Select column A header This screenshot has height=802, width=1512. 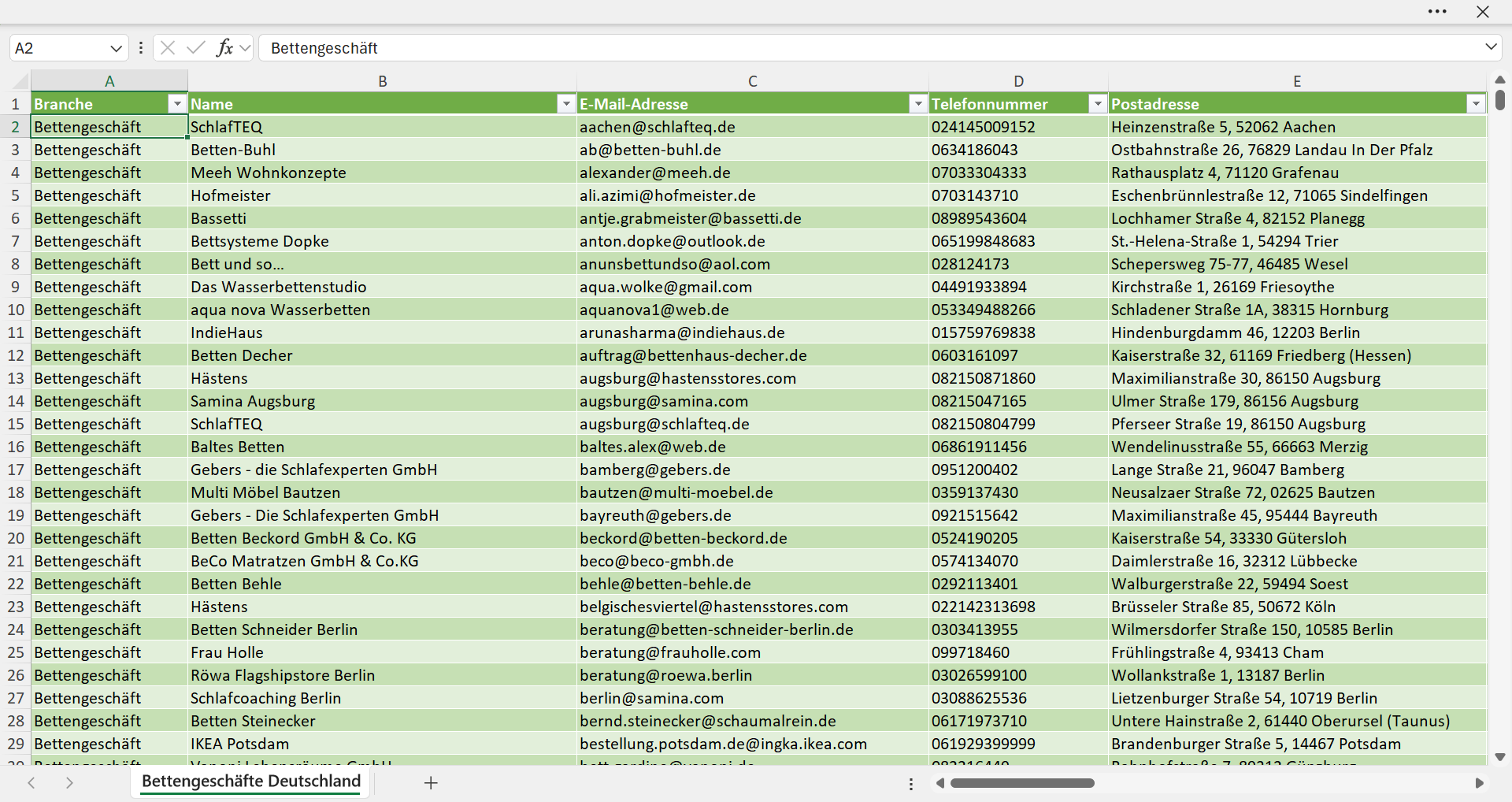(109, 81)
